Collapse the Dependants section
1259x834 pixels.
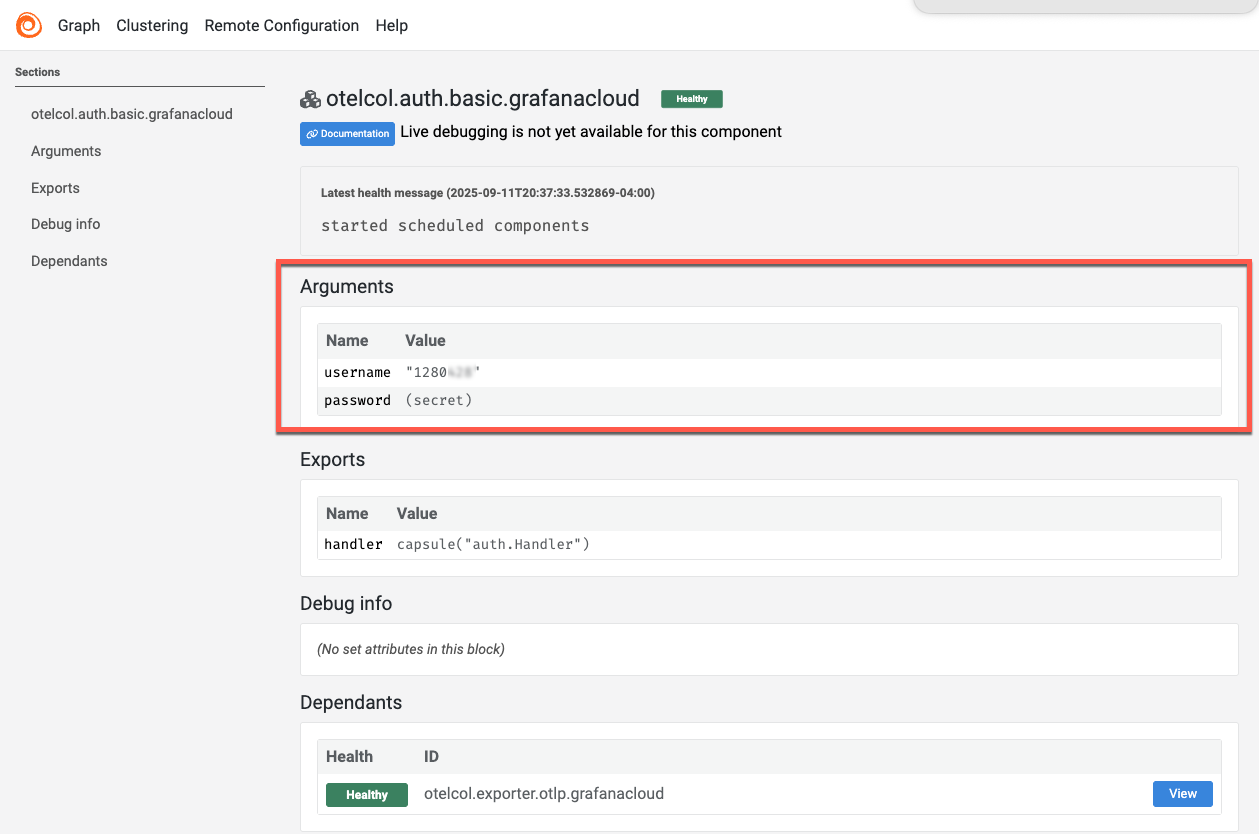[x=351, y=702]
